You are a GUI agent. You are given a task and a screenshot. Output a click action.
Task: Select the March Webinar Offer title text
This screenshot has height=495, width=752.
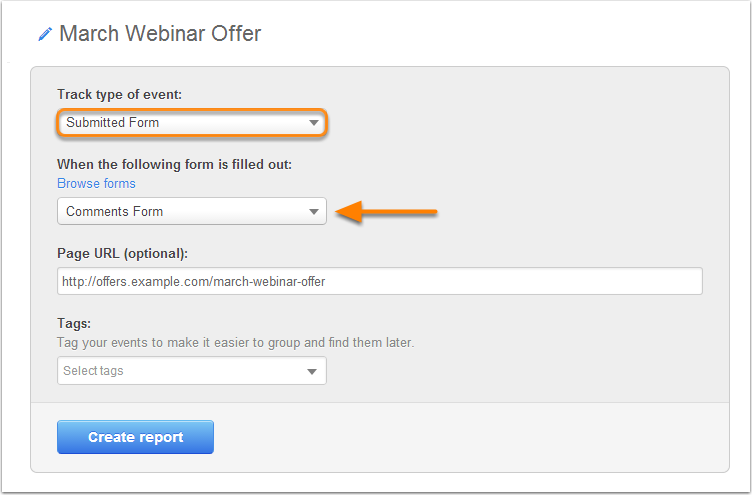pyautogui.click(x=160, y=34)
